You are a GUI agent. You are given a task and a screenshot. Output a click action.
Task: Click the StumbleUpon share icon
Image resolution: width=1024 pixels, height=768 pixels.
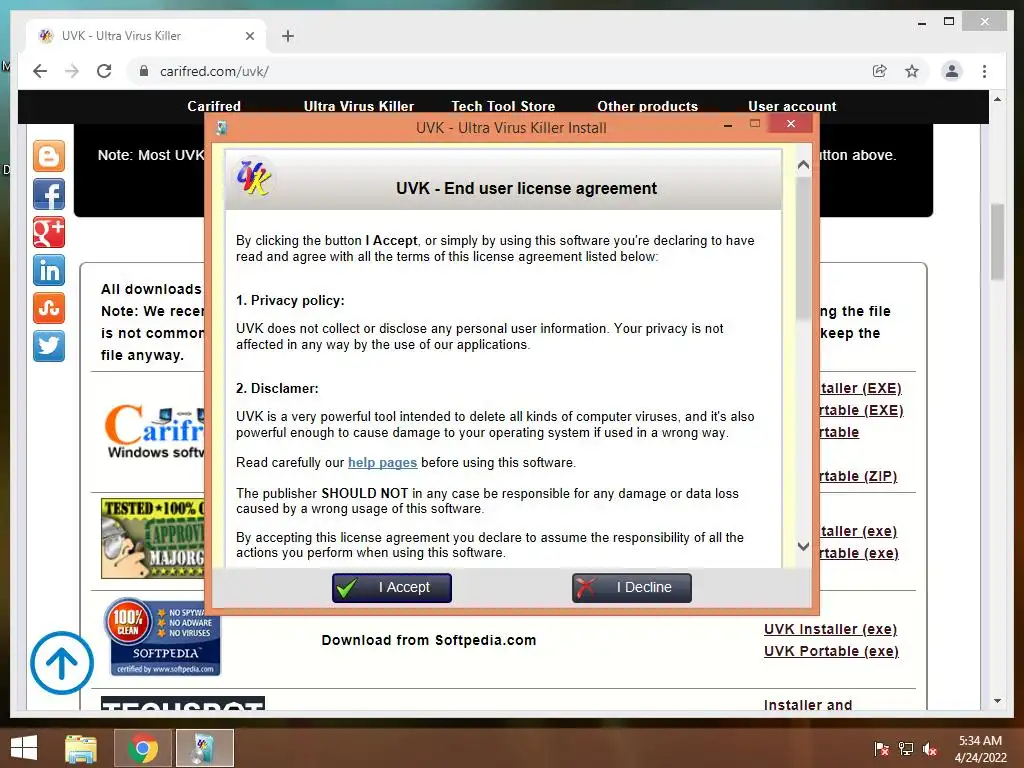[49, 308]
